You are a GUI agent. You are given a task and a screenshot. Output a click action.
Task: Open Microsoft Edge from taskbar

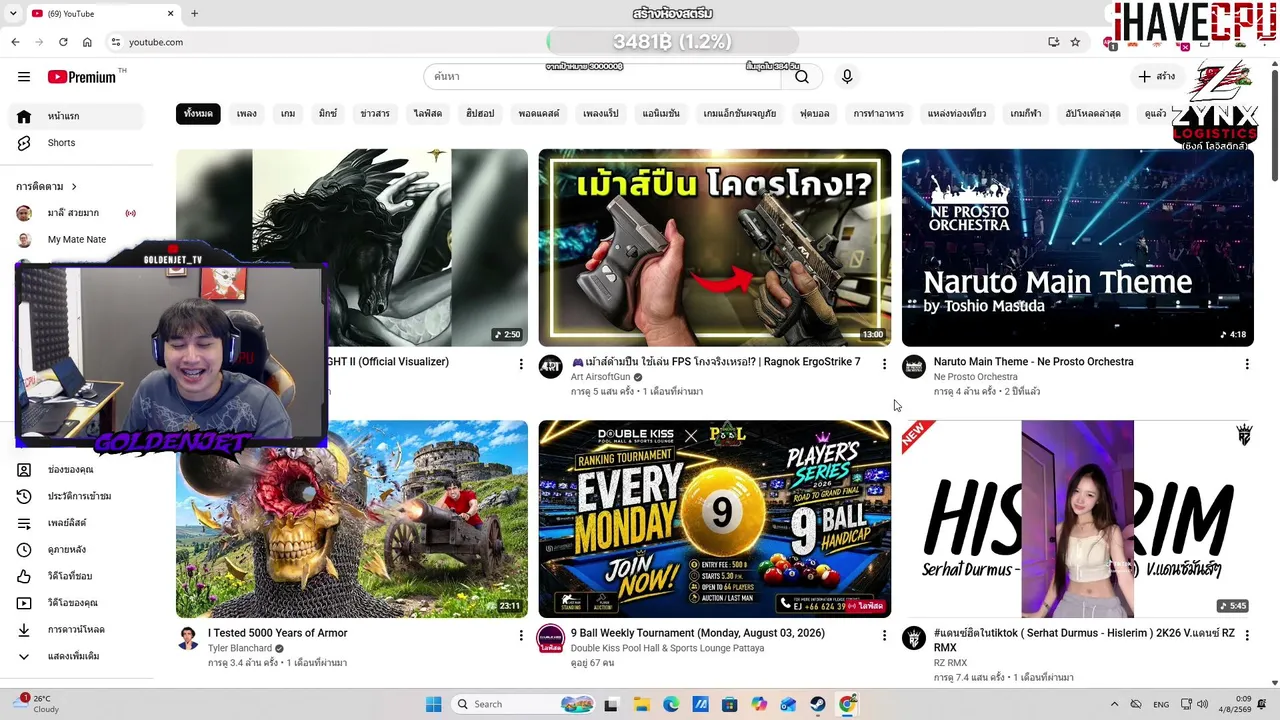[671, 704]
